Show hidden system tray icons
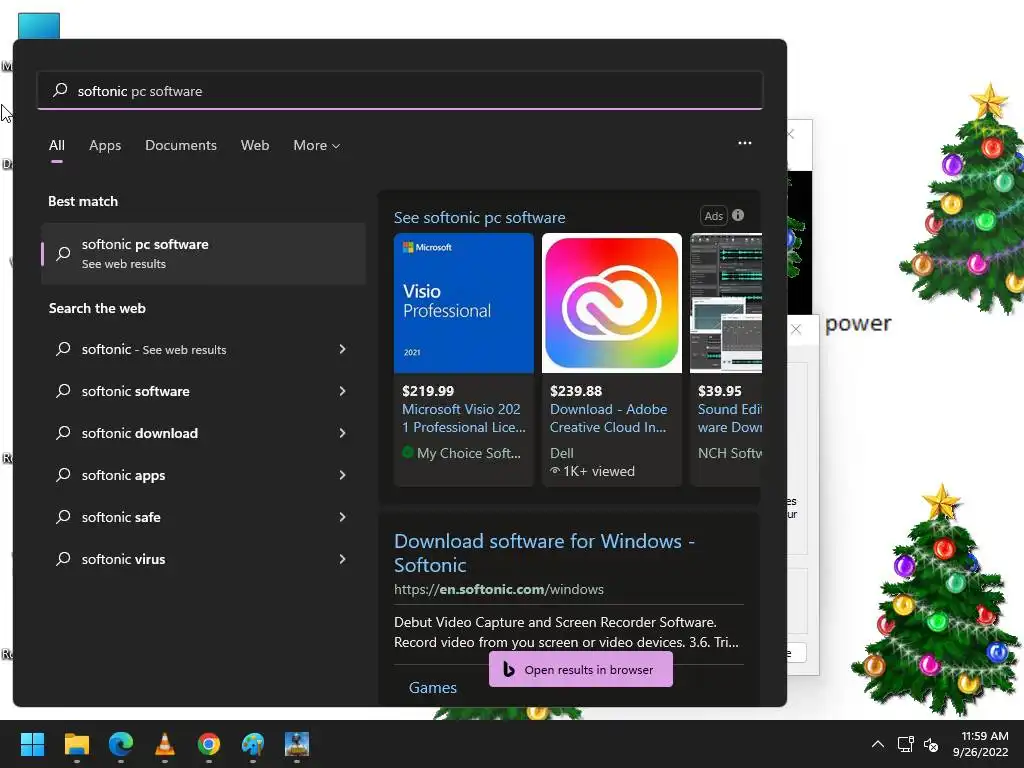The image size is (1024, 768). [878, 744]
